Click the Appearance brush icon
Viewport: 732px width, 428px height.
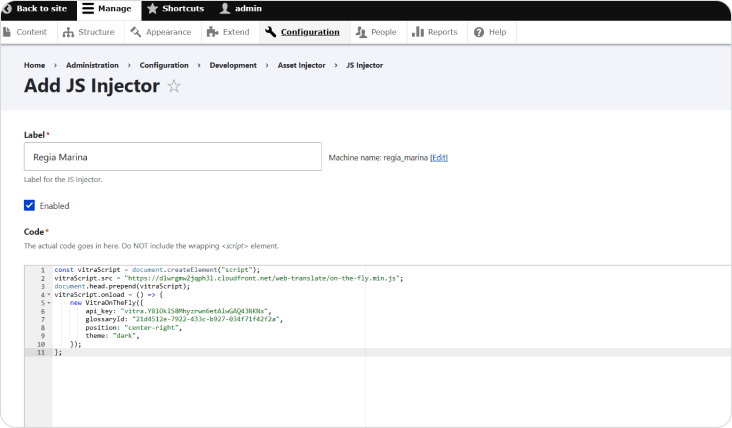click(135, 32)
